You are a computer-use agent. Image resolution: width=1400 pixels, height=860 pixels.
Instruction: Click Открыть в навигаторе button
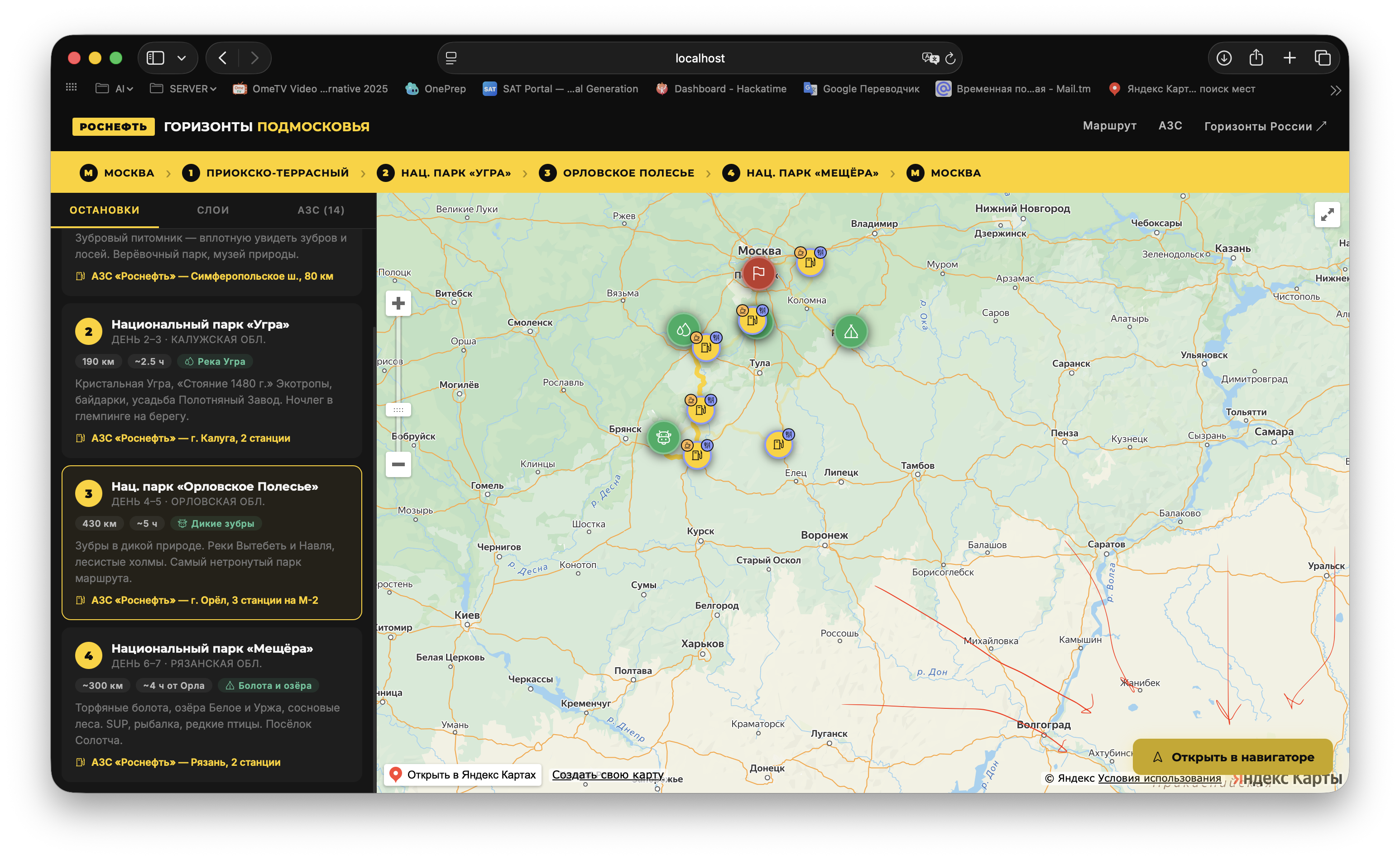tap(1232, 757)
